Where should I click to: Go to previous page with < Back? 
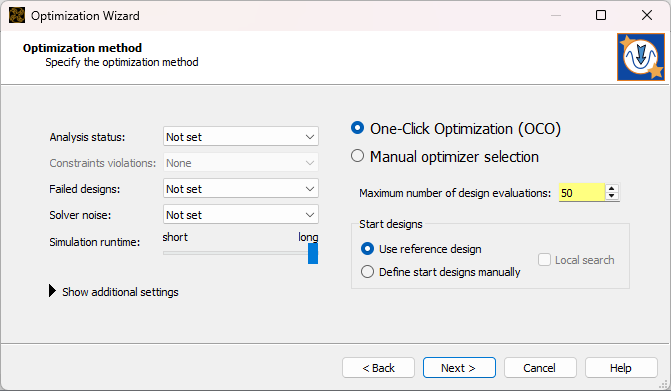pyautogui.click(x=378, y=367)
